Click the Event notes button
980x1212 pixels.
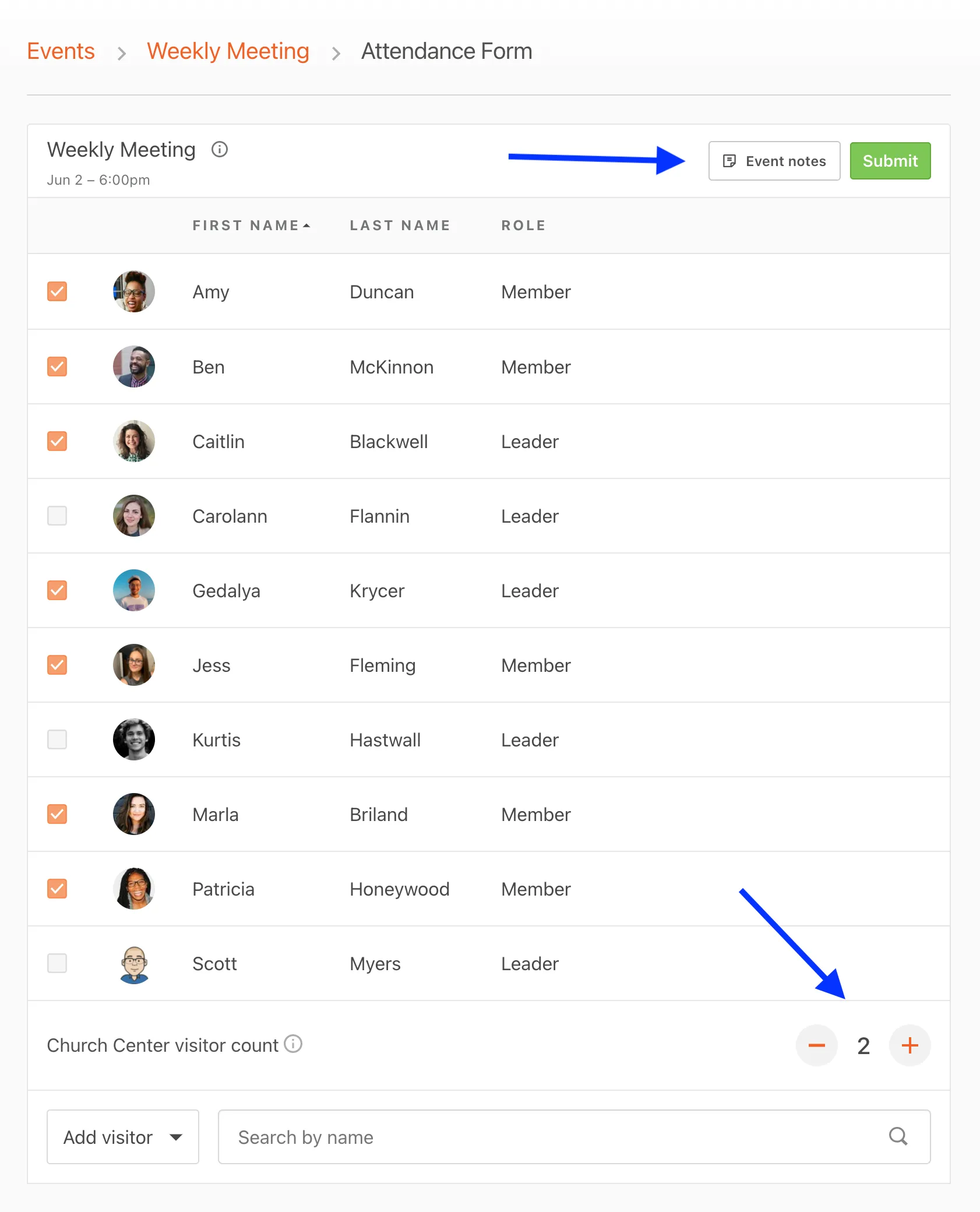[x=774, y=161]
